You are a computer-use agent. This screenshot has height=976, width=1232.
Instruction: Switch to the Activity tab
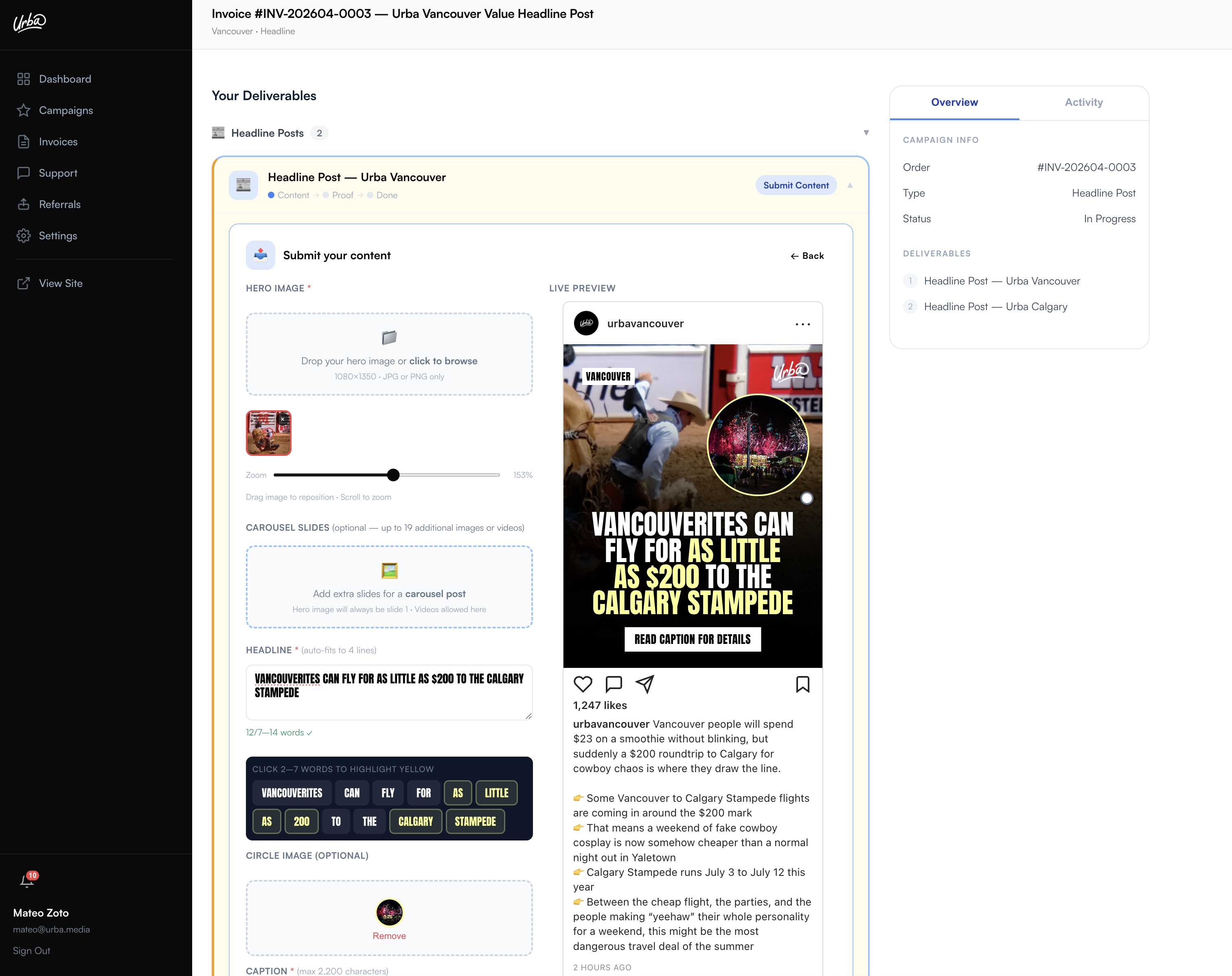pos(1083,103)
